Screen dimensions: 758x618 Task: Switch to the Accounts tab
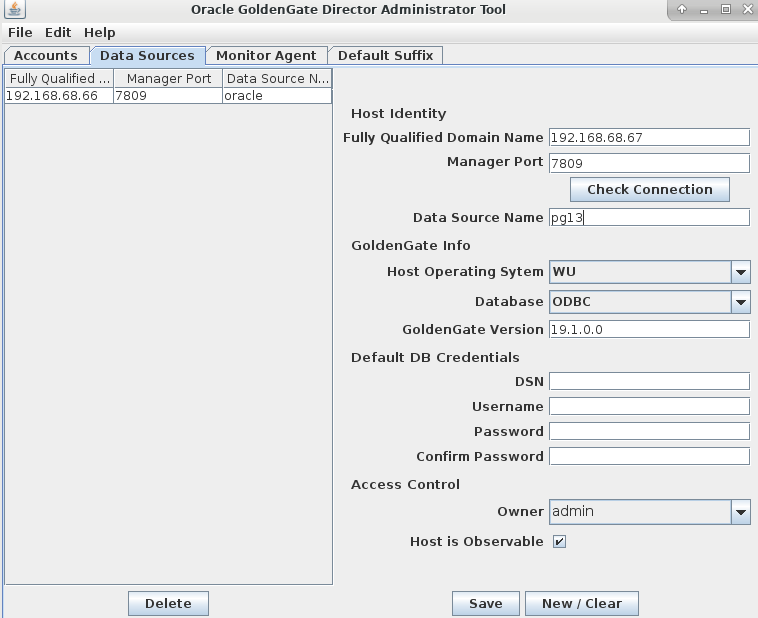(46, 56)
